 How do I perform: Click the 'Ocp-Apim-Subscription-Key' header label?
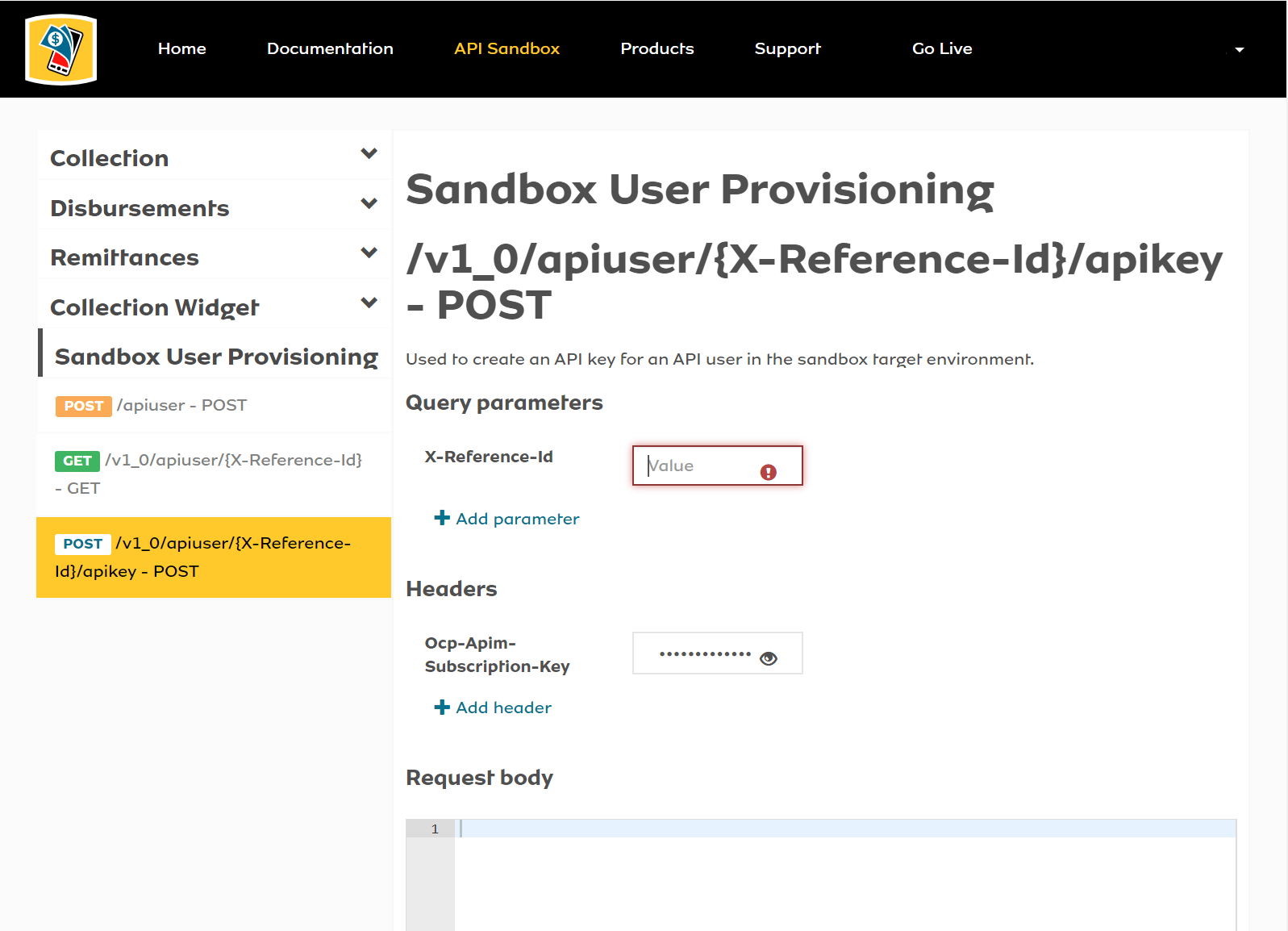[x=497, y=654]
